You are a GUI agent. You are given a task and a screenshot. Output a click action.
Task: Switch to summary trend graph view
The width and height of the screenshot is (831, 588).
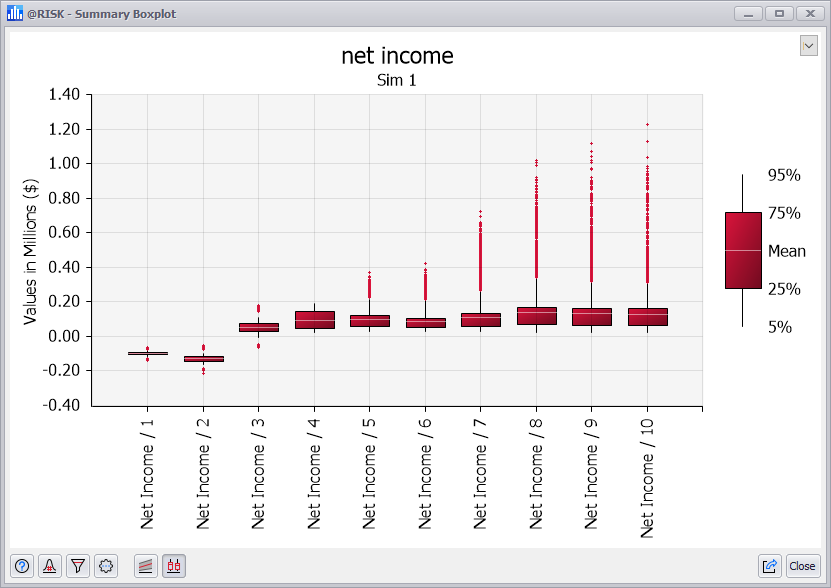146,566
